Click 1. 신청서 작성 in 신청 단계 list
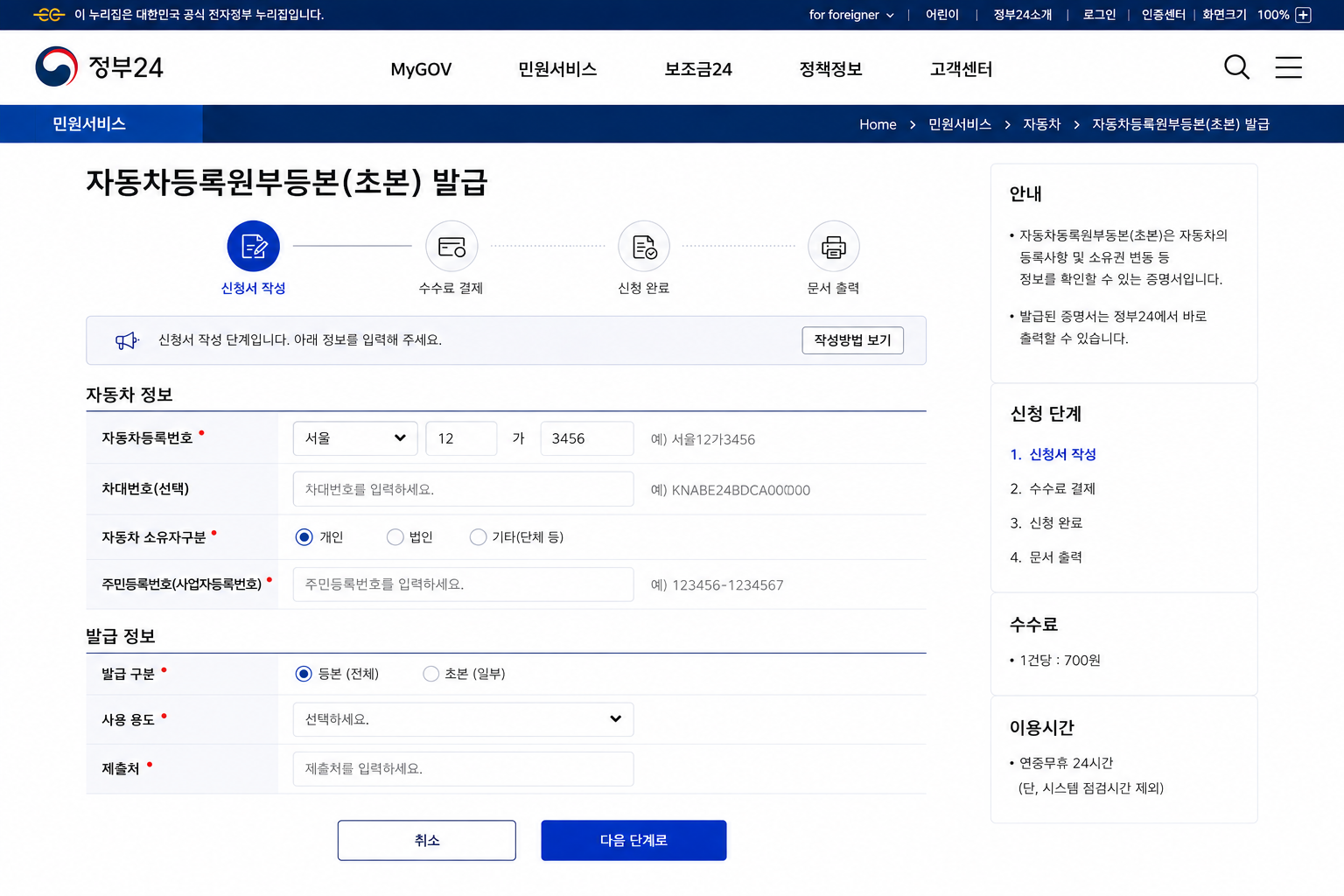The image size is (1344, 896). (1053, 454)
